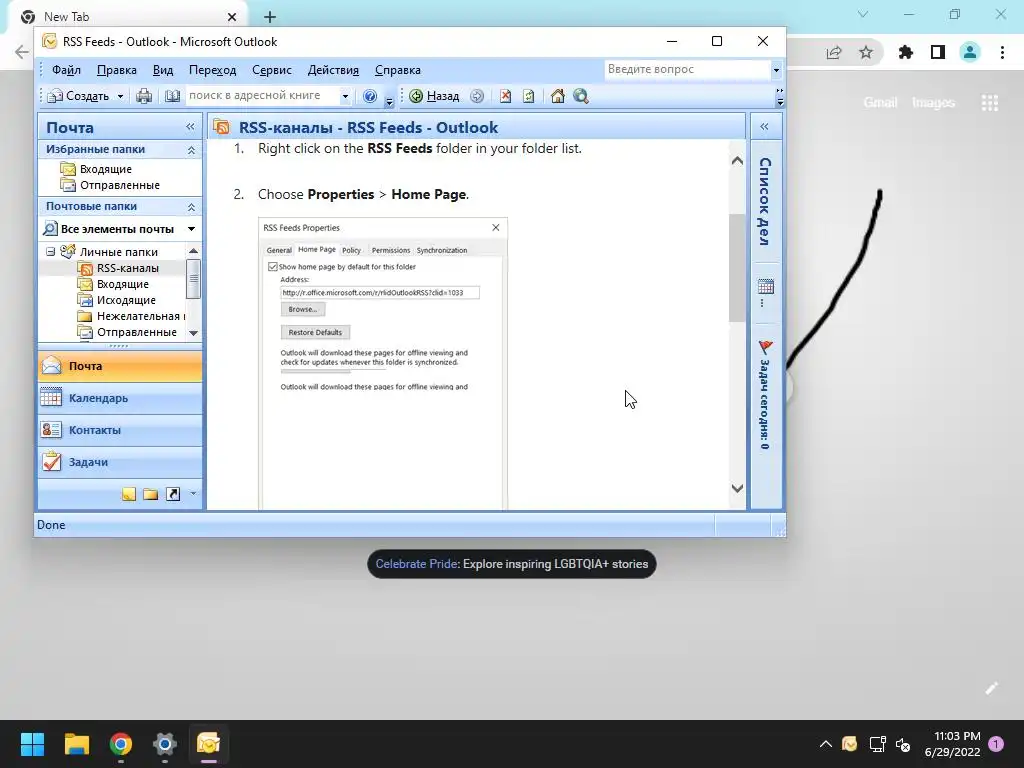
Task: Open the Chrome profile avatar
Action: click(970, 52)
